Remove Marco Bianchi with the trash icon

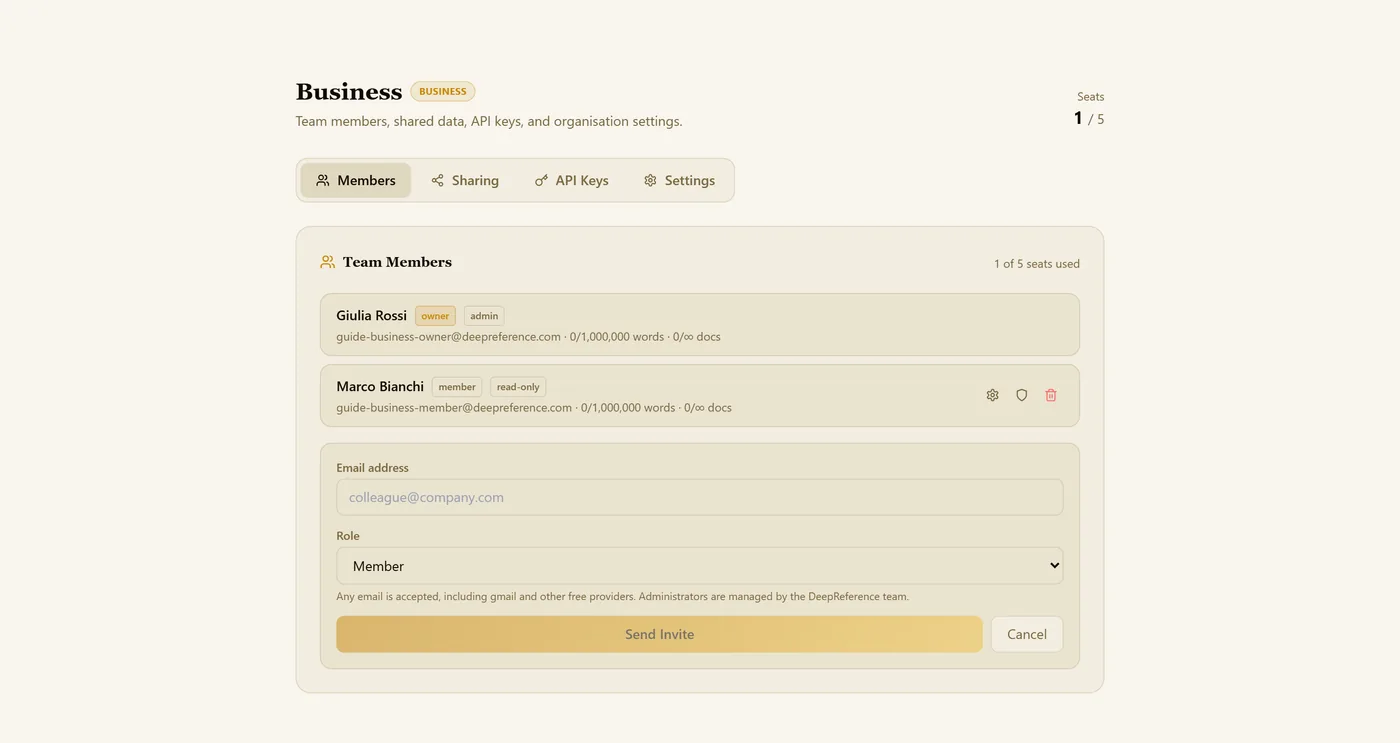[x=1050, y=395]
